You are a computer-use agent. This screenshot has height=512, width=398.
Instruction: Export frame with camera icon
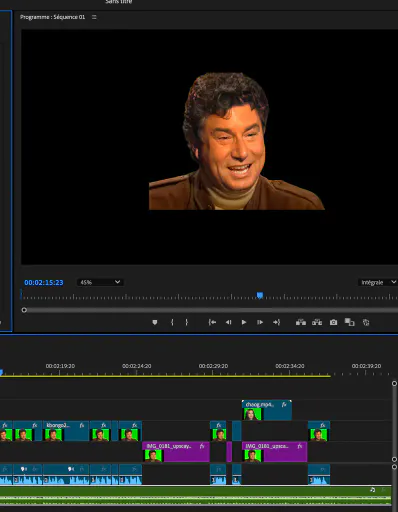333,322
